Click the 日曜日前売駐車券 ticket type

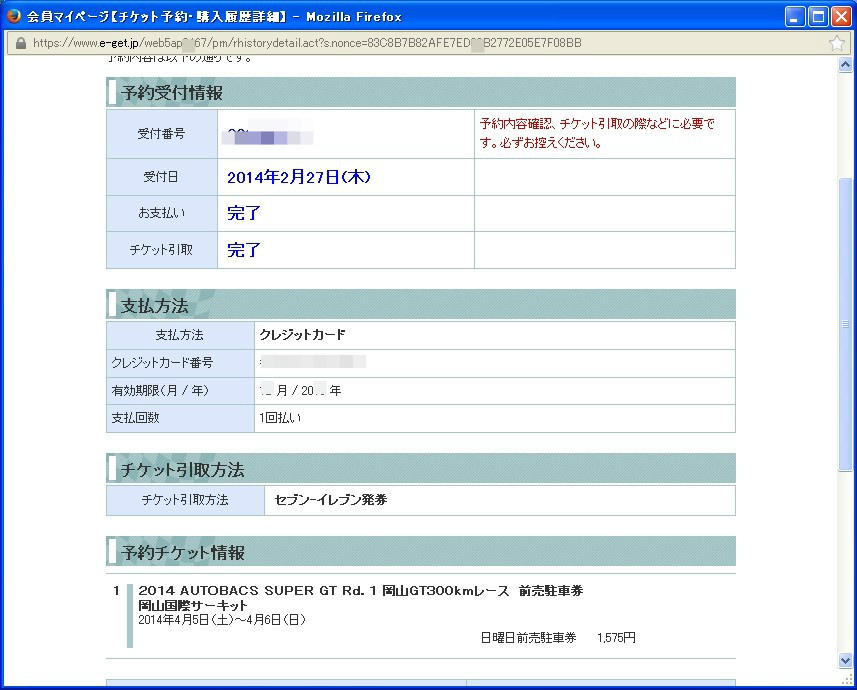[x=528, y=638]
